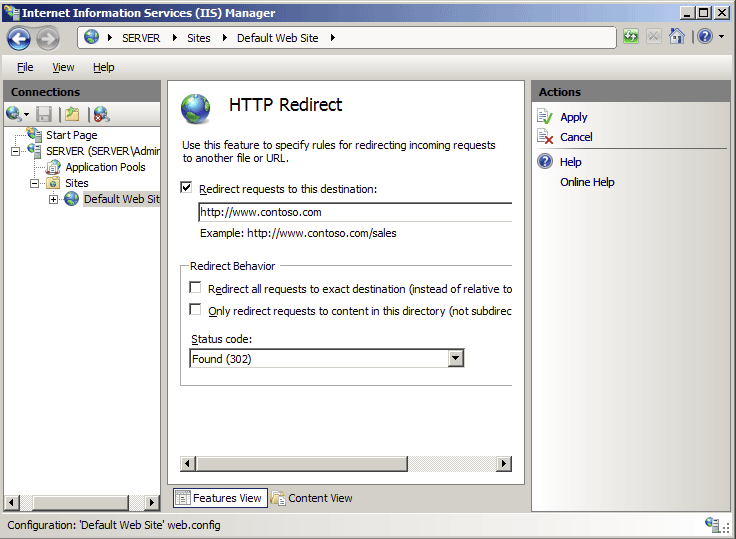This screenshot has width=736, height=539.
Task: Click Default Web Site in breadcrumb
Action: click(277, 38)
